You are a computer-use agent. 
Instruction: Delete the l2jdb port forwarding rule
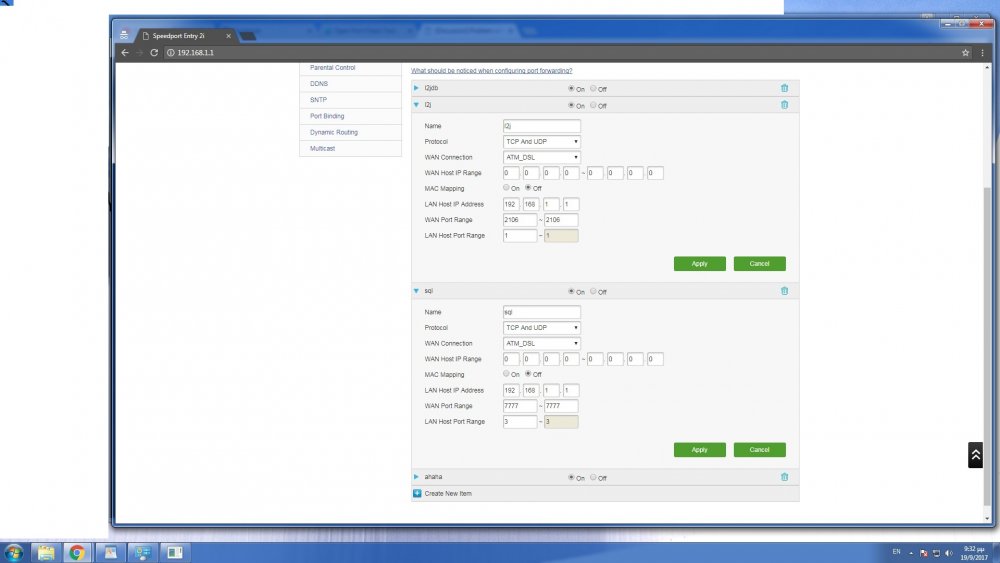784,88
